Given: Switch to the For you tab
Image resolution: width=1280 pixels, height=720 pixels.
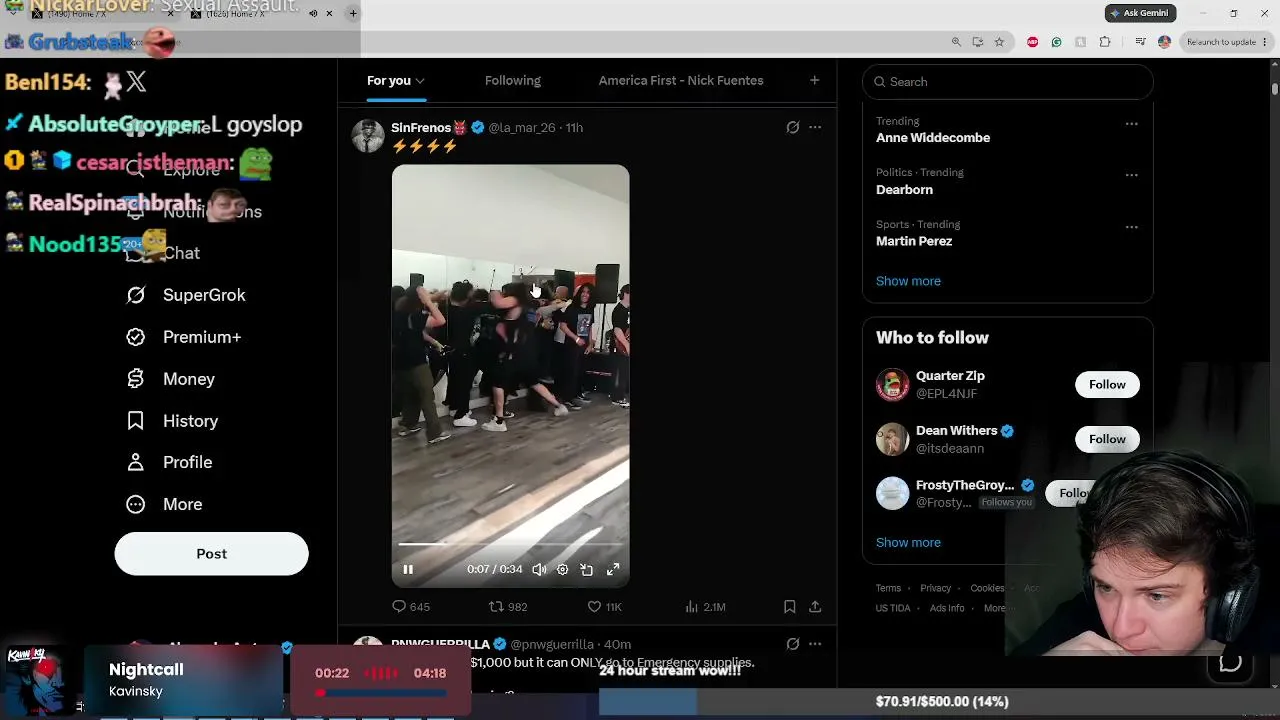Looking at the screenshot, I should [x=396, y=80].
